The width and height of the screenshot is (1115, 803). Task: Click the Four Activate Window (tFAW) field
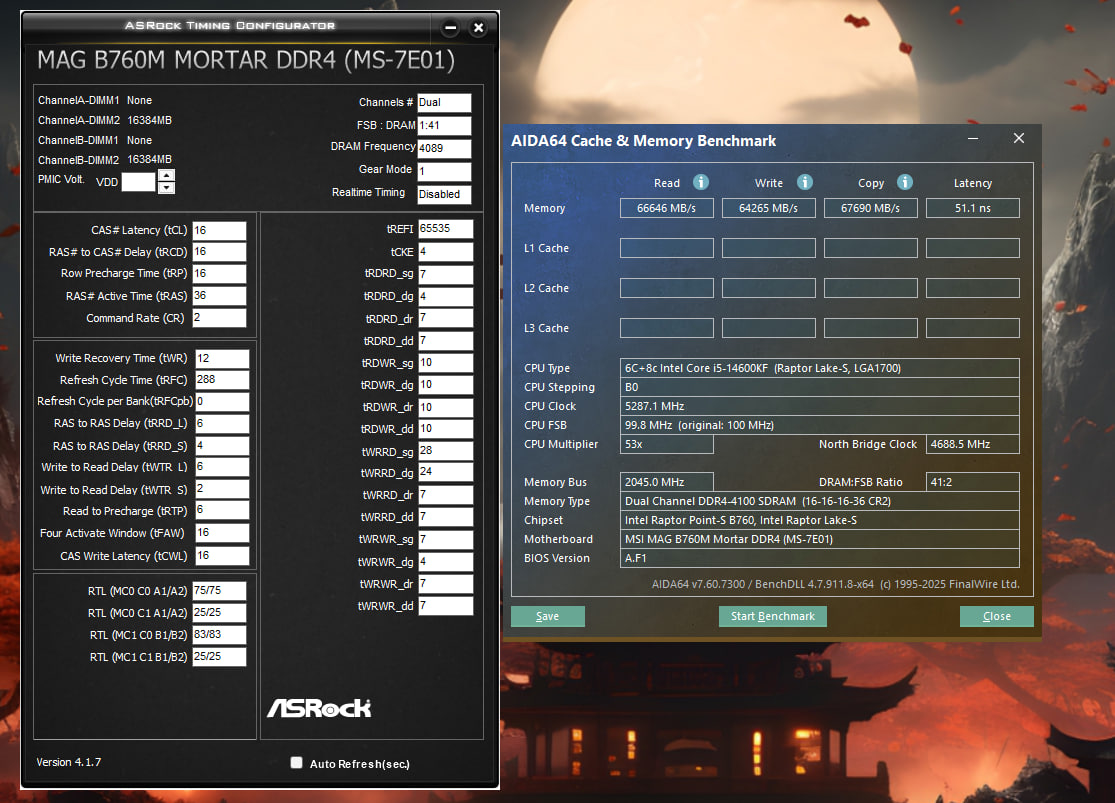click(x=222, y=533)
